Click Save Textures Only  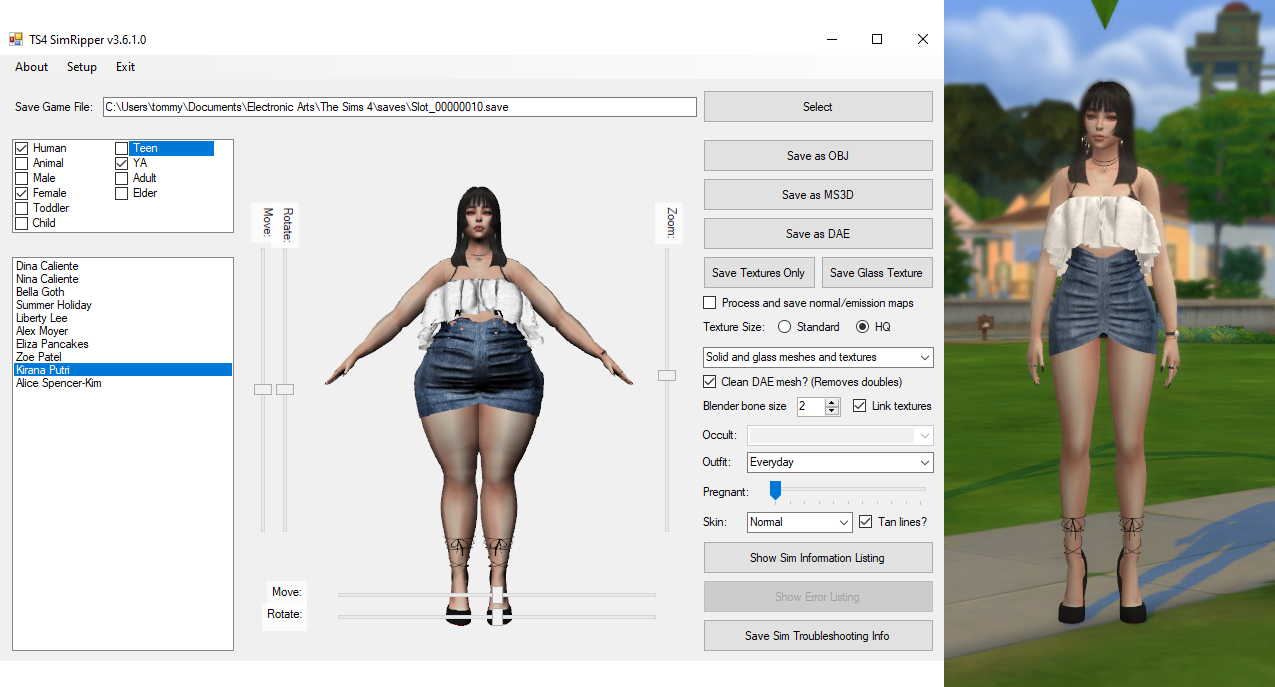coord(758,272)
